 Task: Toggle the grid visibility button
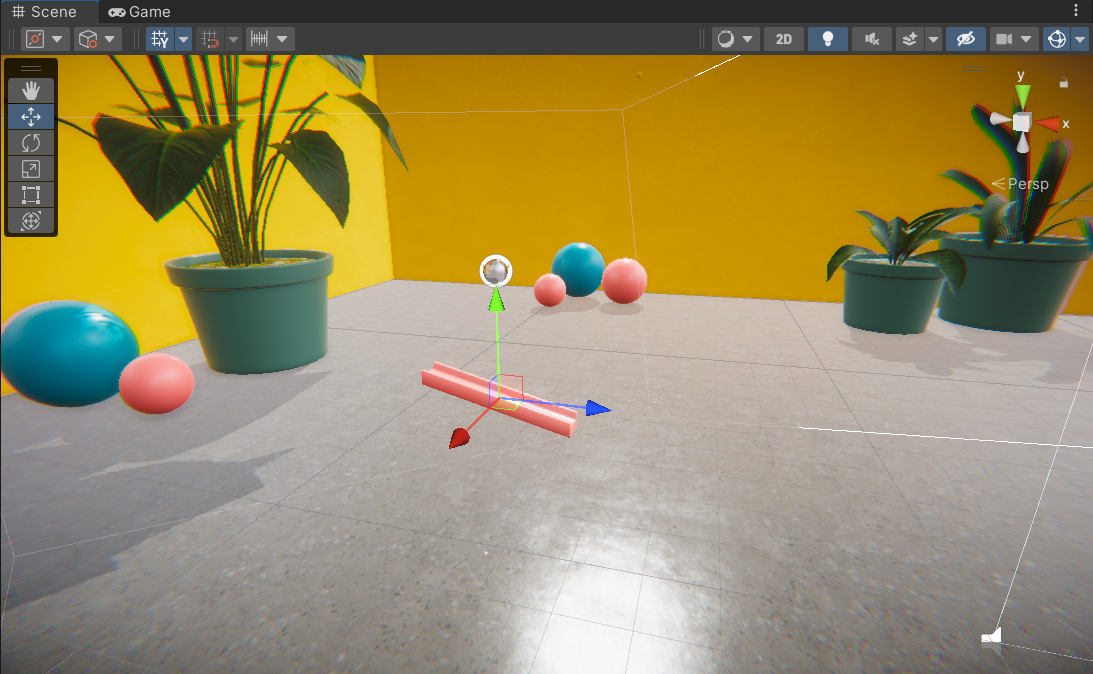159,39
